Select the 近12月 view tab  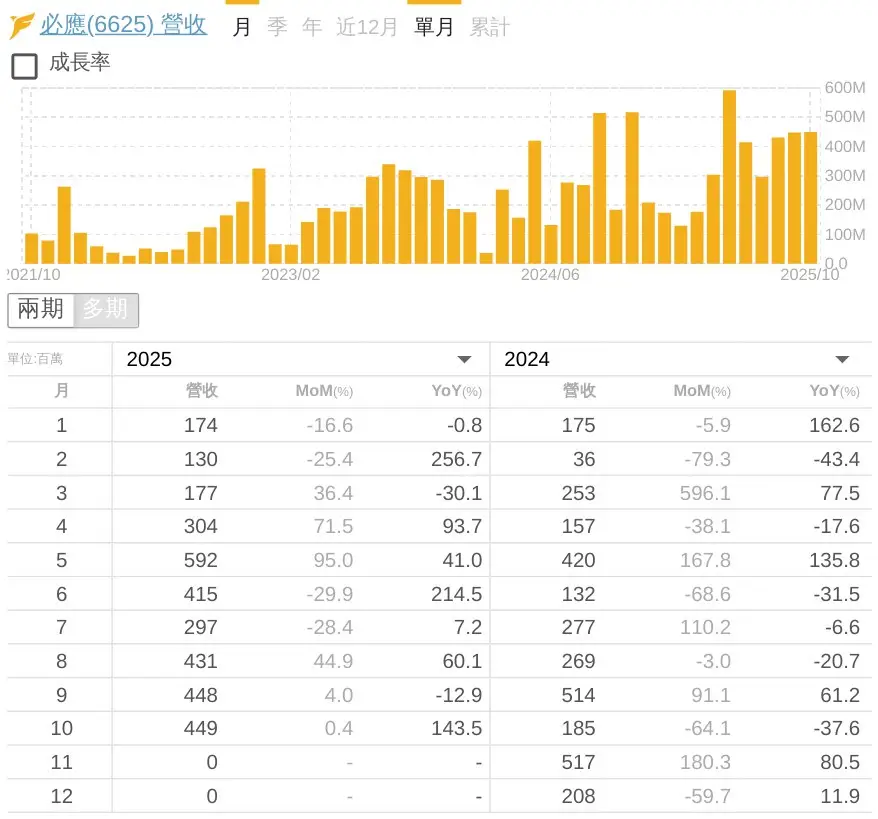(x=367, y=27)
